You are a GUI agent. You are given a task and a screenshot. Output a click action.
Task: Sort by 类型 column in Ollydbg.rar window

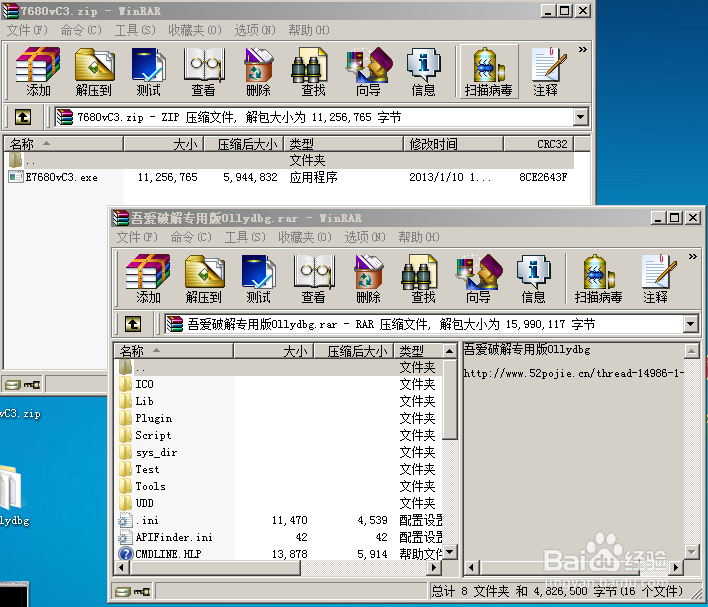pyautogui.click(x=419, y=351)
